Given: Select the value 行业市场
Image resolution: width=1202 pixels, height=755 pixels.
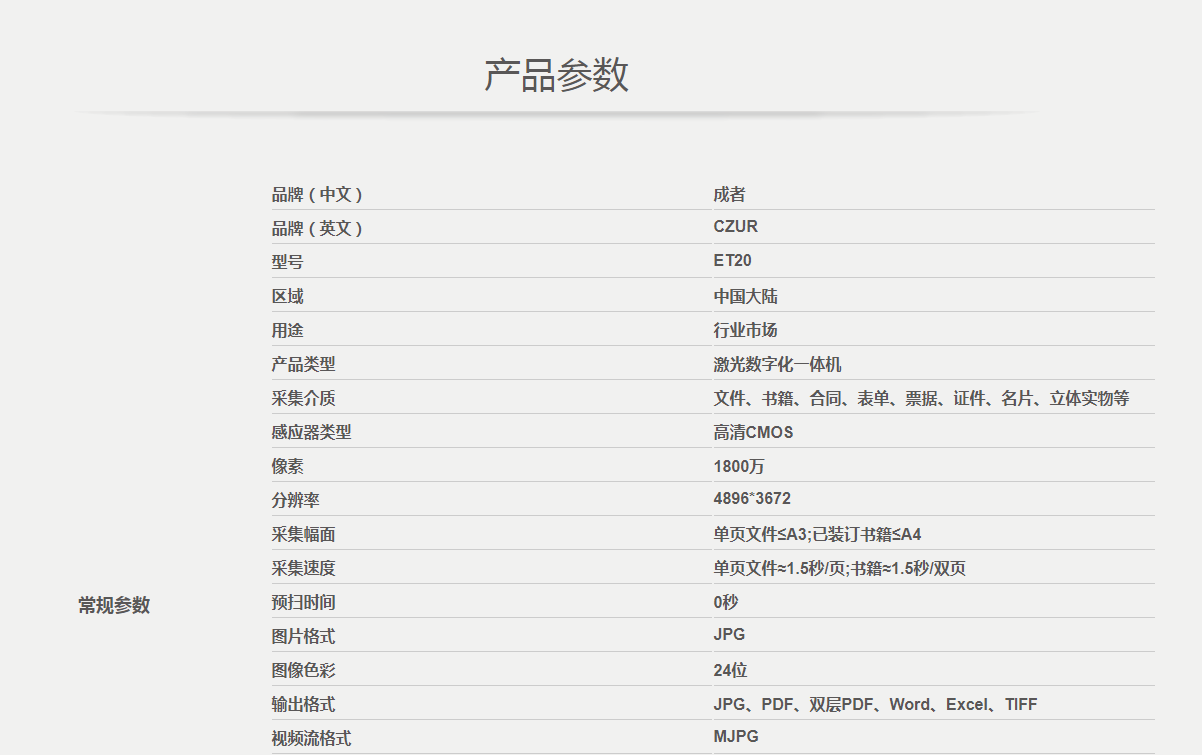Looking at the screenshot, I should [745, 331].
